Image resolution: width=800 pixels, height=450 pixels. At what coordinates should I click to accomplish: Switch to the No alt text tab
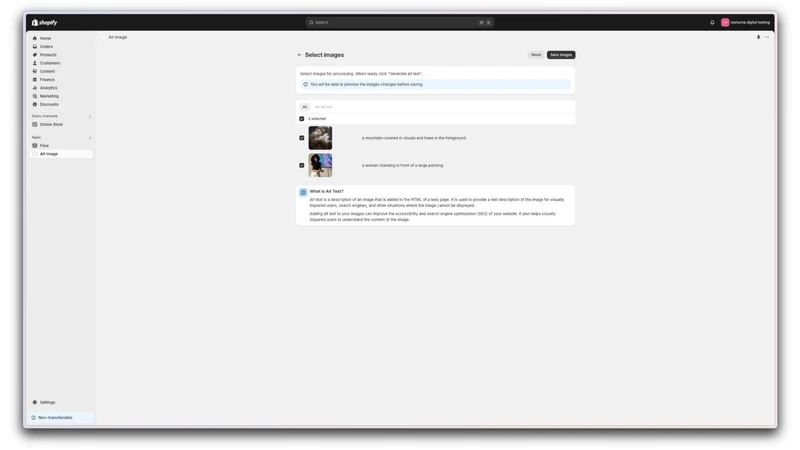pyautogui.click(x=323, y=107)
